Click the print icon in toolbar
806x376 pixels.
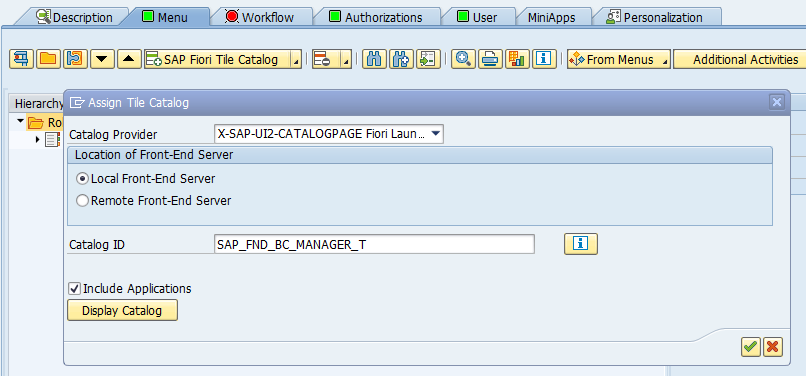click(490, 60)
